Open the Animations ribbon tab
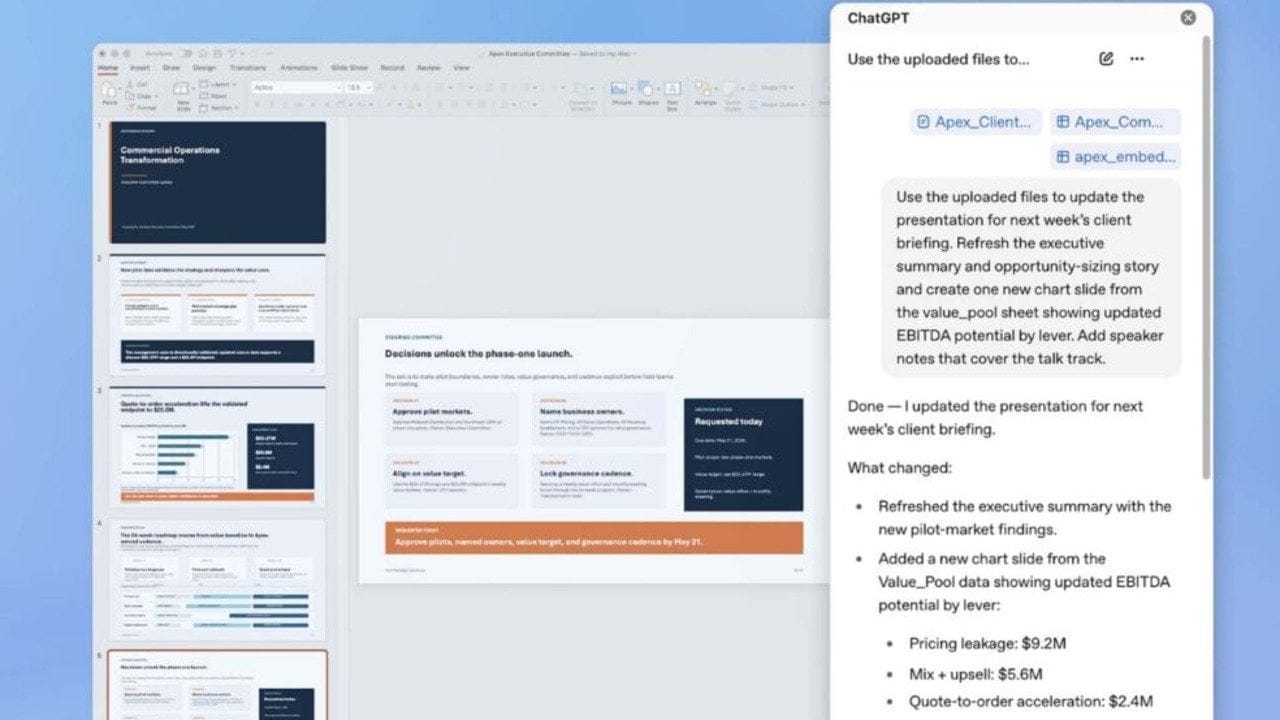This screenshot has height=720, width=1280. (299, 68)
